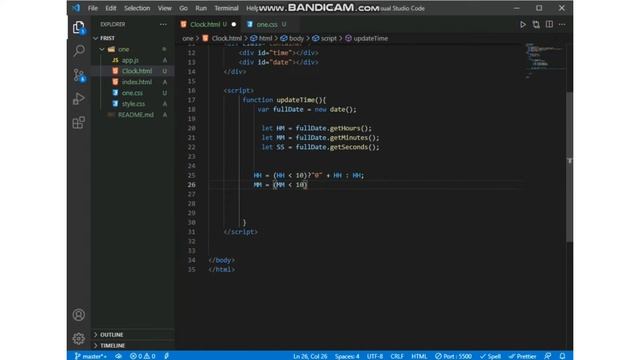Click the master branch indicator
Image resolution: width=640 pixels, height=360 pixels.
click(91, 356)
